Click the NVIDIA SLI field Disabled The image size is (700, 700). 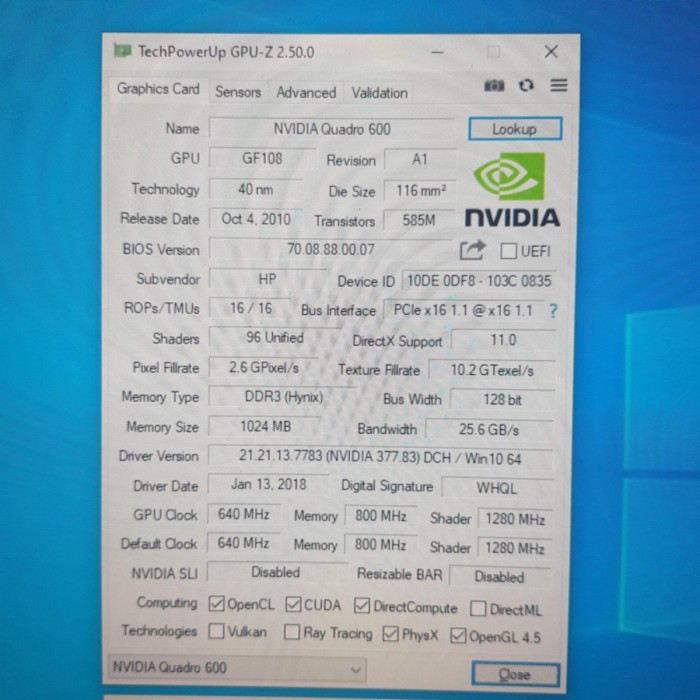point(276,572)
